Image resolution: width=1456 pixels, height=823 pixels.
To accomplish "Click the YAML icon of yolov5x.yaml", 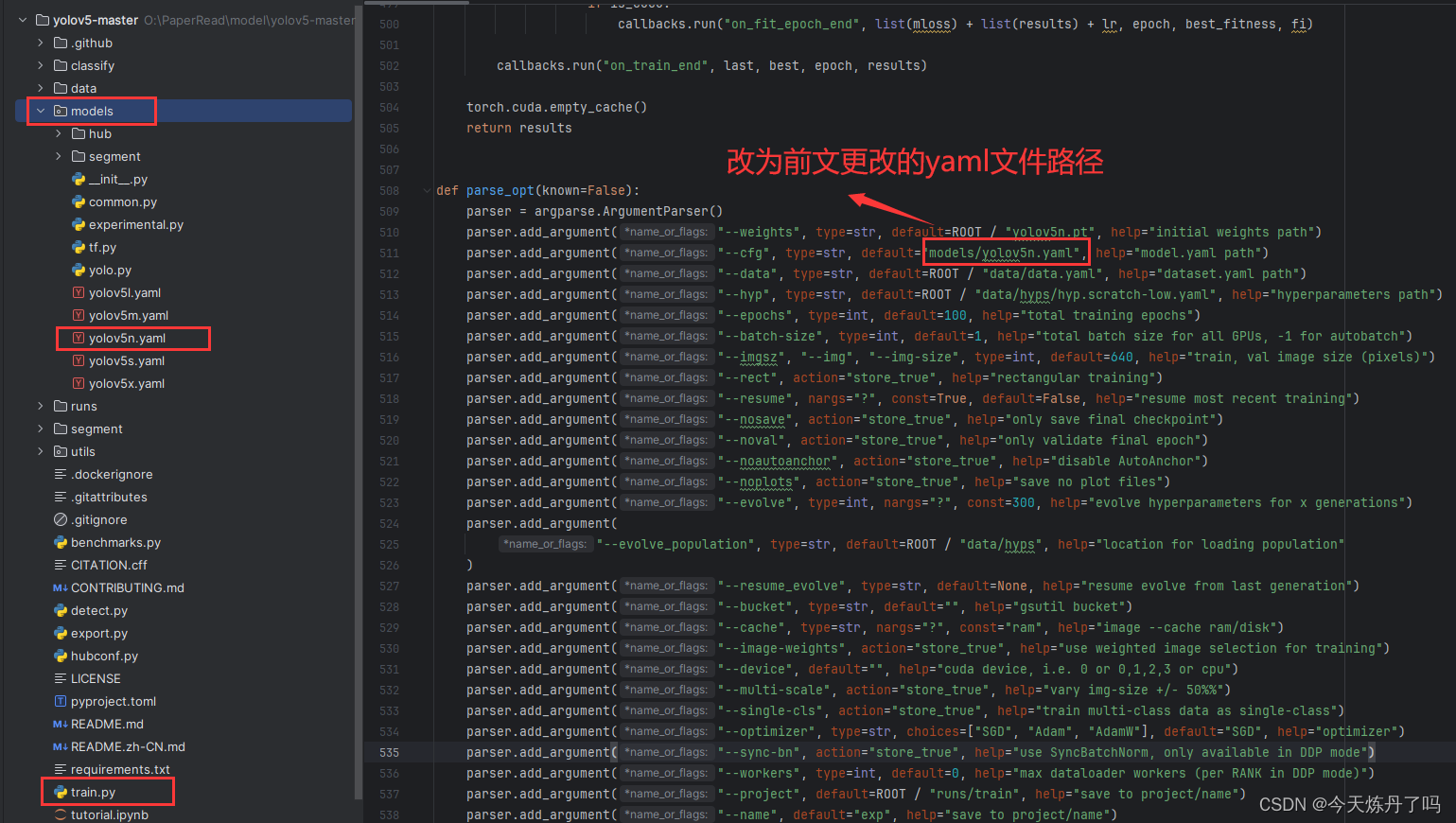I will click(x=79, y=383).
